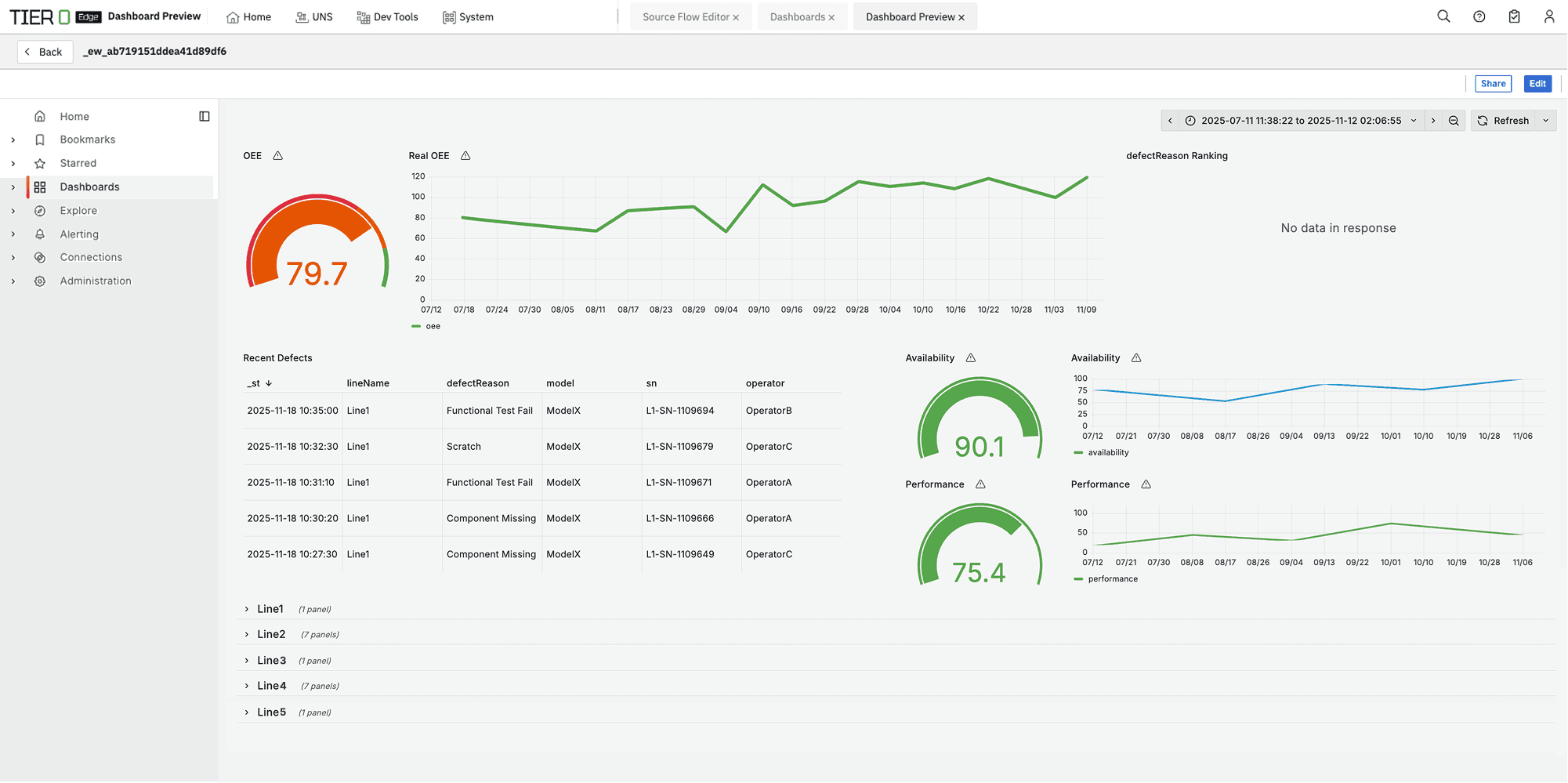Screen dimensions: 1568x783
Task: Zoom out the time range
Action: point(1454,121)
